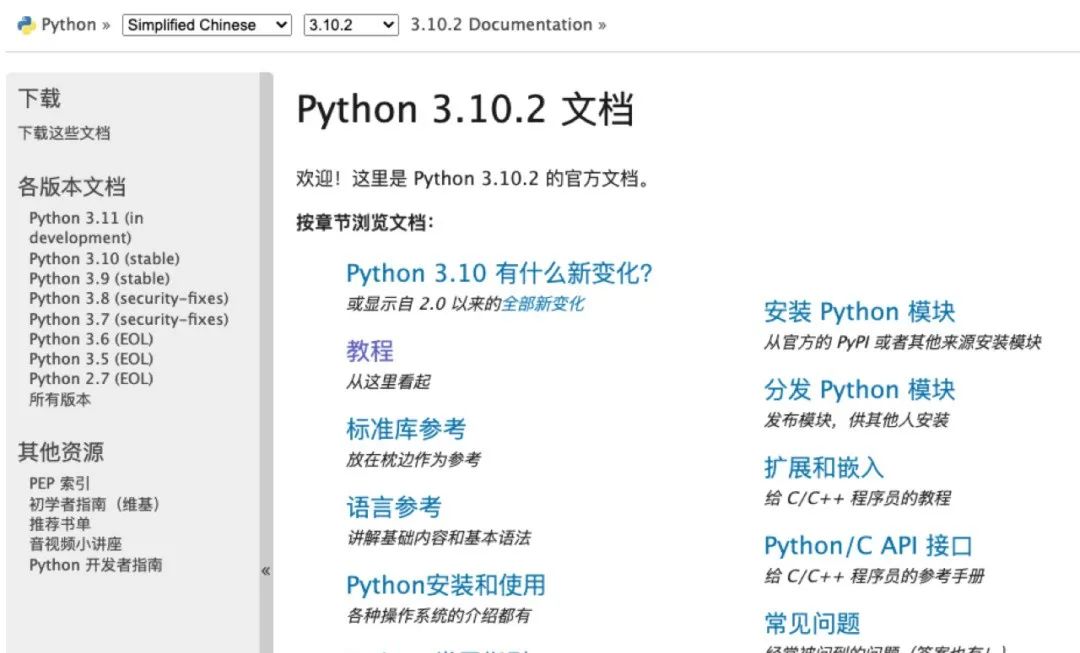Viewport: 1080px width, 653px height.
Task: Open Python 2.7 (EOL) docs link
Action: click(x=91, y=379)
